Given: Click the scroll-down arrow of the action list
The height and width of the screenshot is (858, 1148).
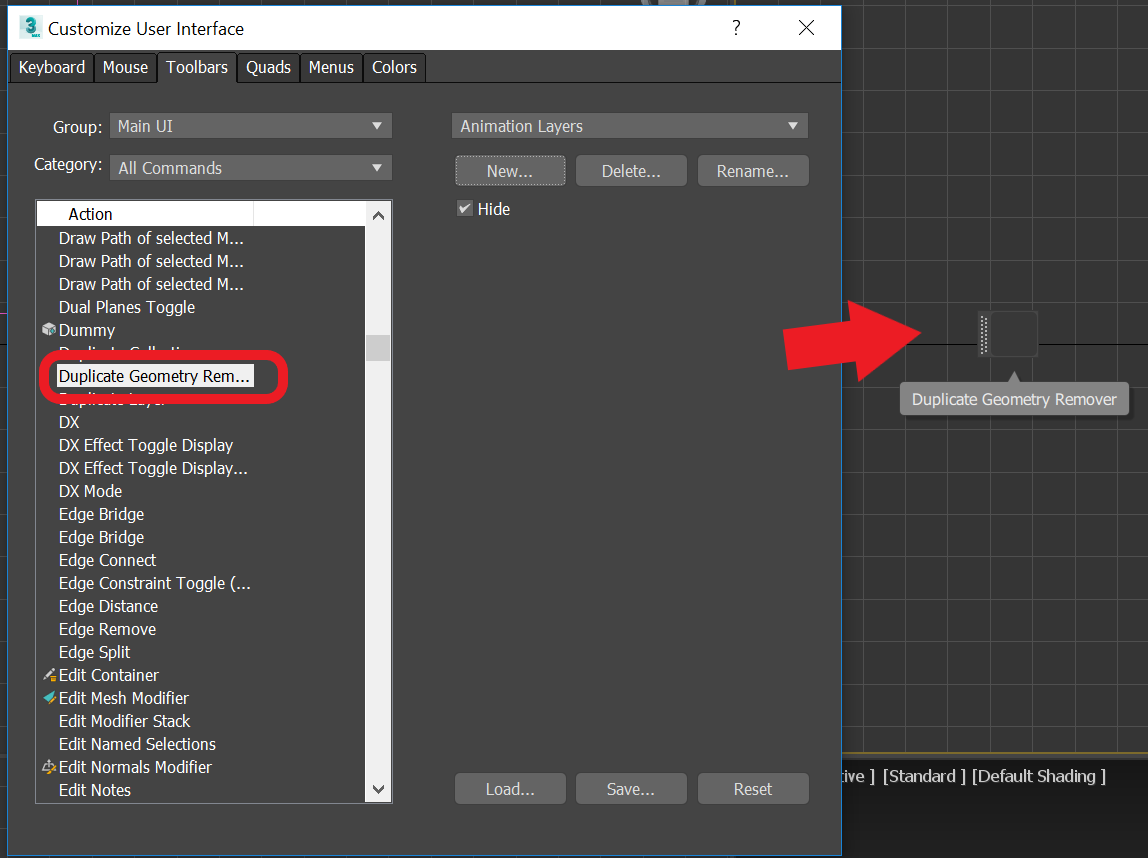Looking at the screenshot, I should pos(378,789).
